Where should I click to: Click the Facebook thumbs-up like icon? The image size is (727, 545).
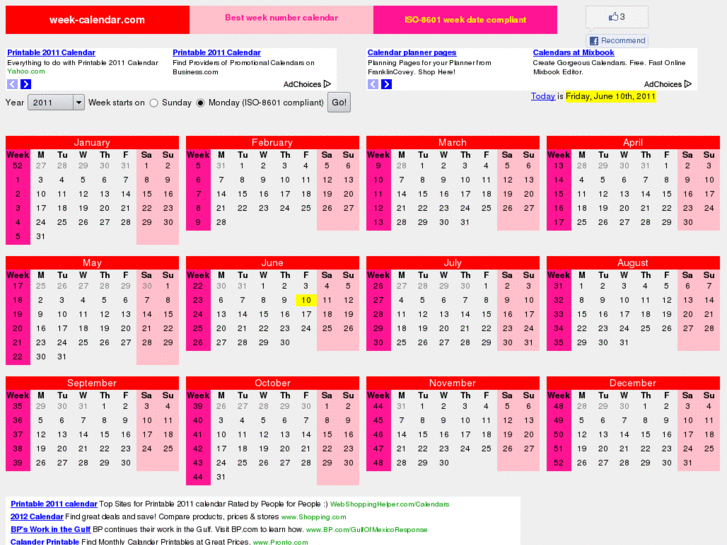pyautogui.click(x=613, y=17)
